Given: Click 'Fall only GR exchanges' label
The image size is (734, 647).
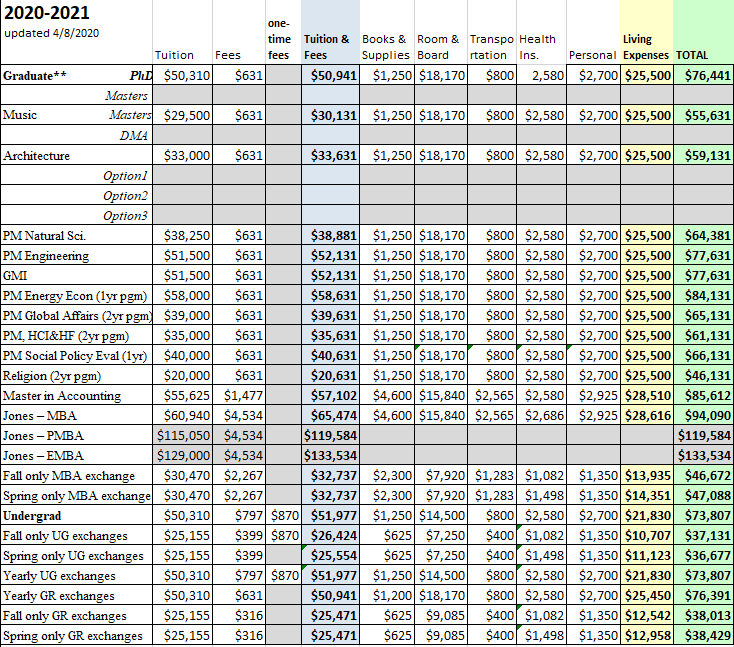Looking at the screenshot, I should click(x=65, y=616).
